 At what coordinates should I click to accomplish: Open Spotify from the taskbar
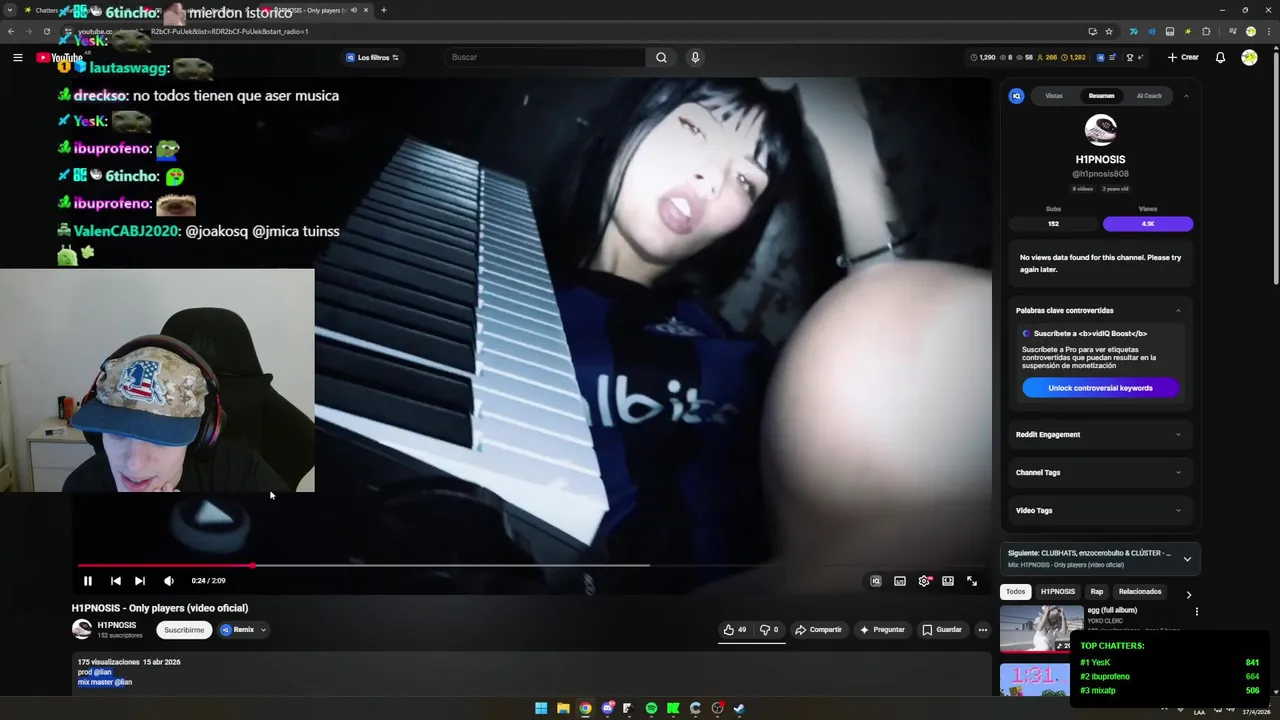pos(651,708)
